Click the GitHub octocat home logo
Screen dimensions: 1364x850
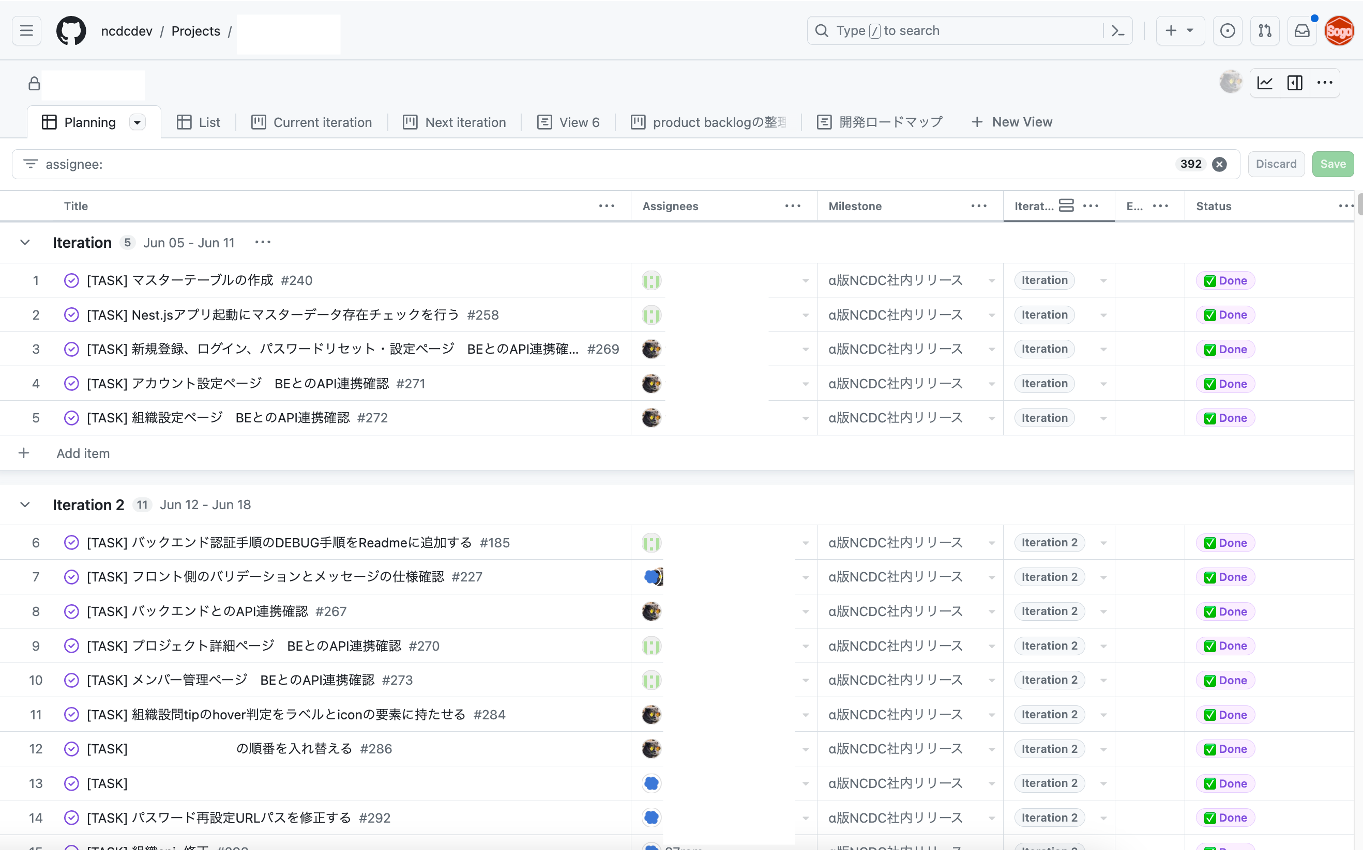70,30
